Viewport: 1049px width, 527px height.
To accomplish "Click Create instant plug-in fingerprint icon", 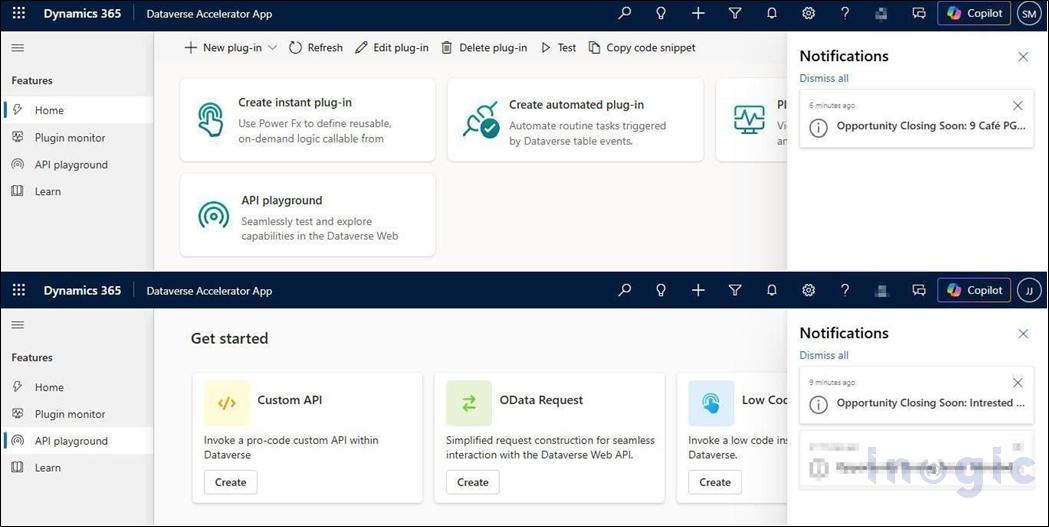I will (x=211, y=119).
